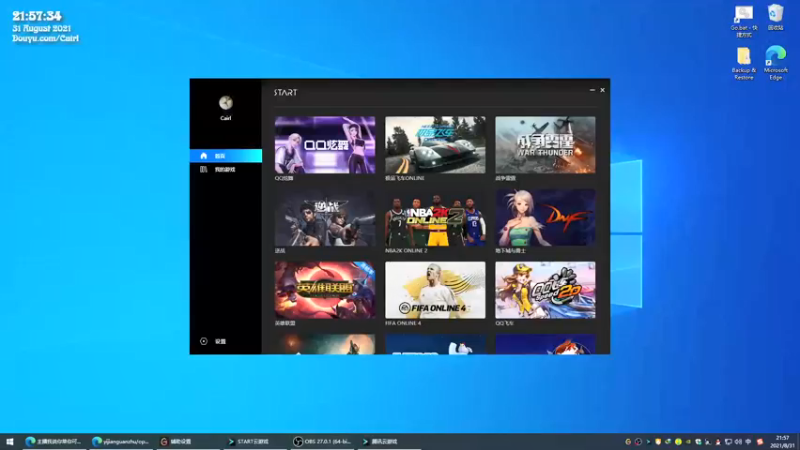Open the QQ dance game thumbnail
This screenshot has height=450, width=800.
point(325,145)
